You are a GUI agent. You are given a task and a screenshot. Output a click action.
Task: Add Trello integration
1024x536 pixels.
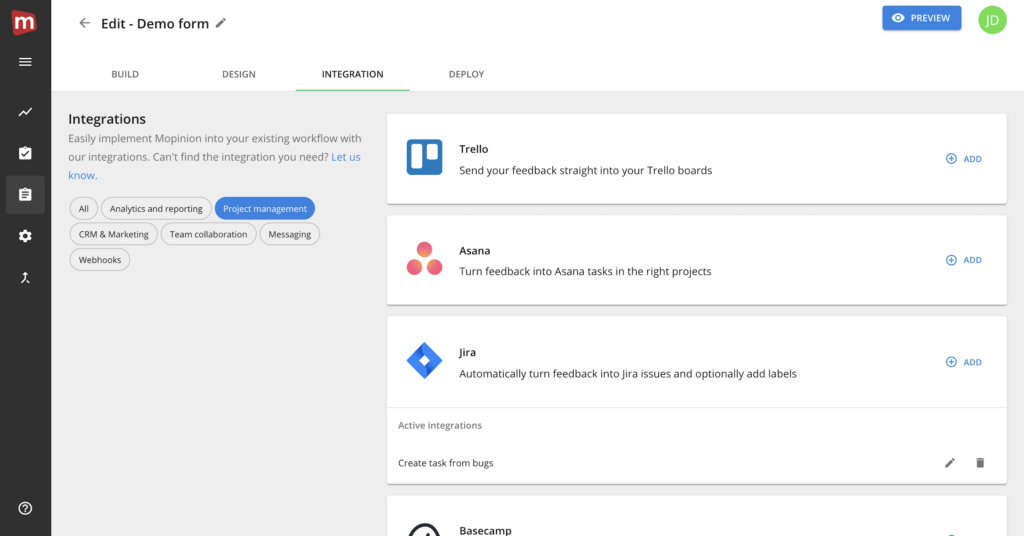coord(963,159)
